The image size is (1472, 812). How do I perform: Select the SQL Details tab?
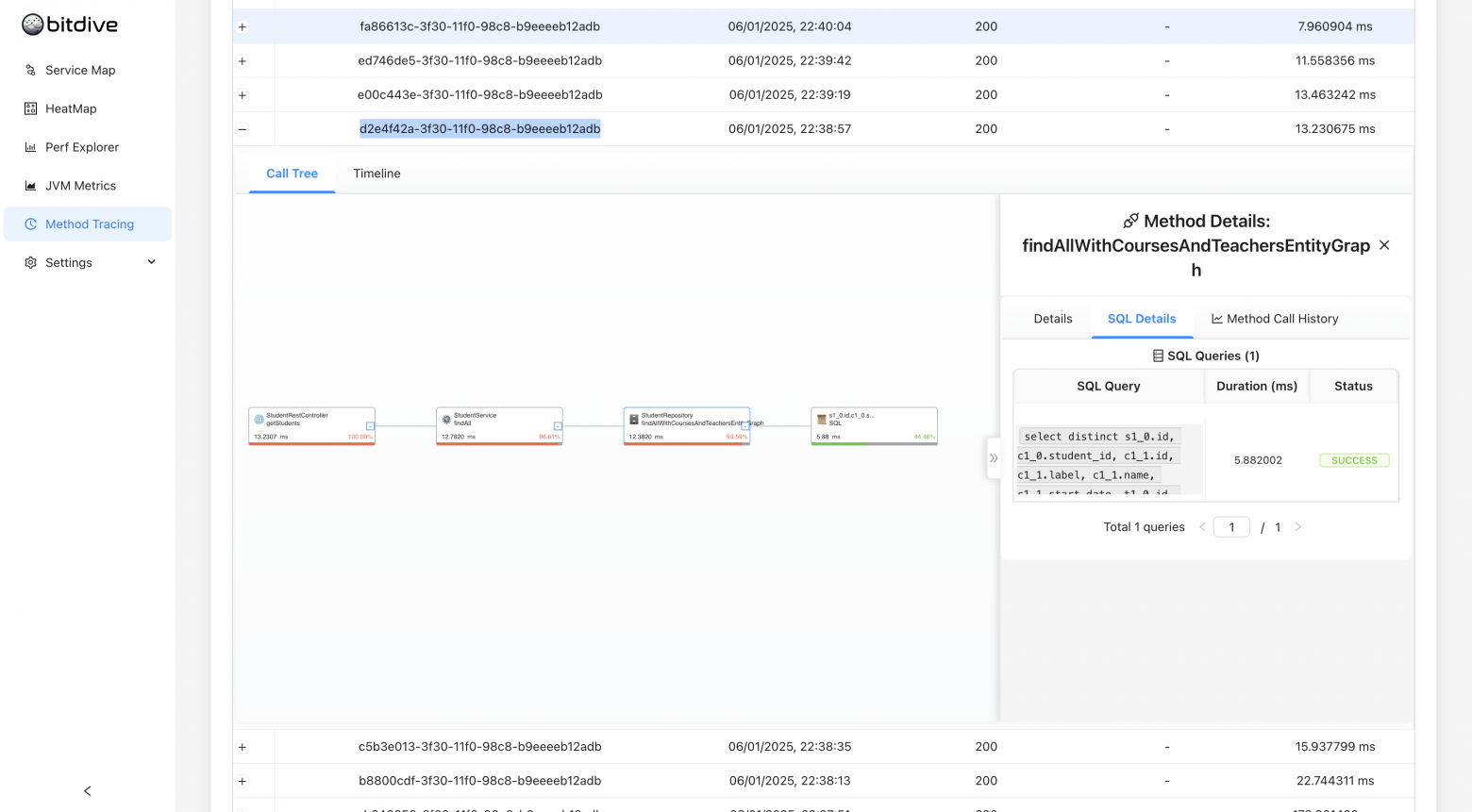[1142, 319]
